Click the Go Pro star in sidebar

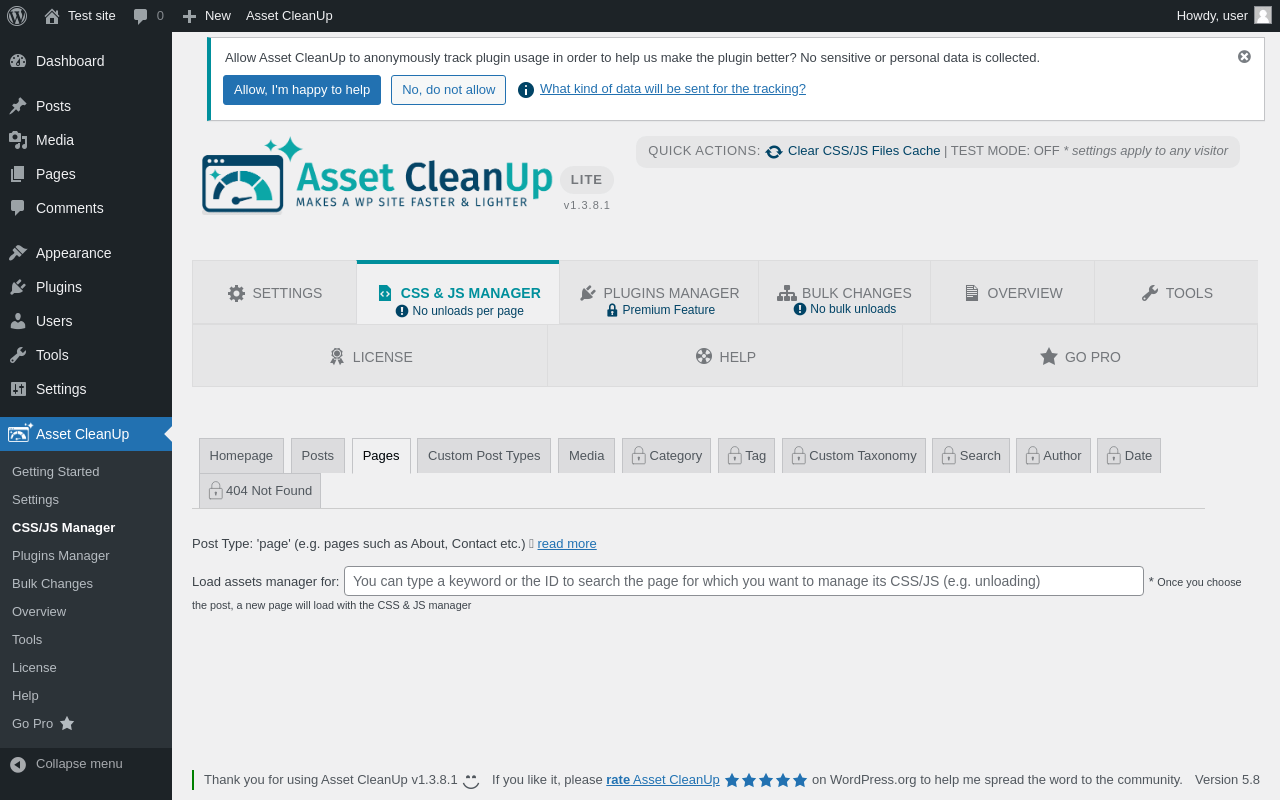tap(67, 723)
